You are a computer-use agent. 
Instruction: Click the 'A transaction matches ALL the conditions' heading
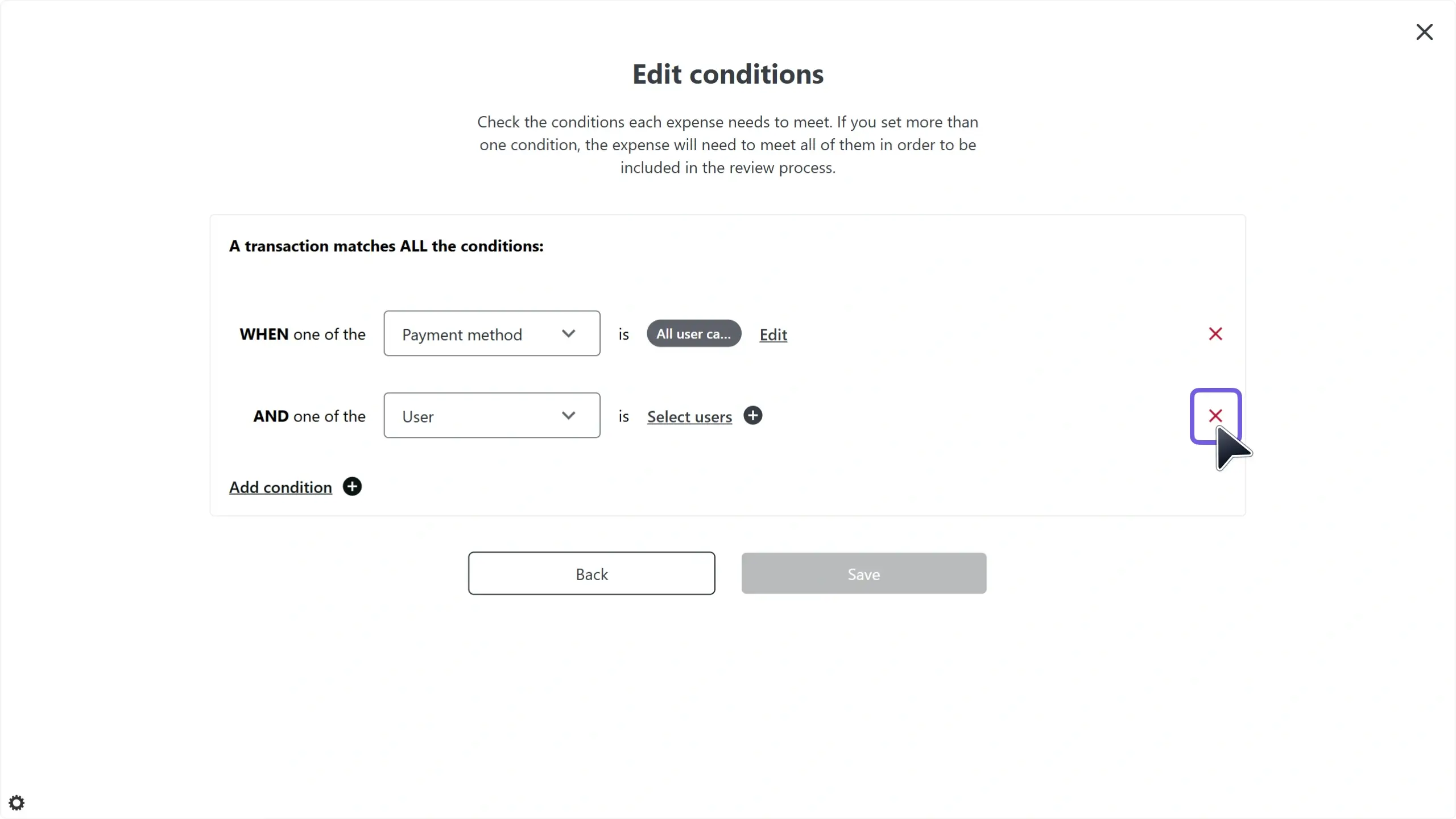coord(386,246)
